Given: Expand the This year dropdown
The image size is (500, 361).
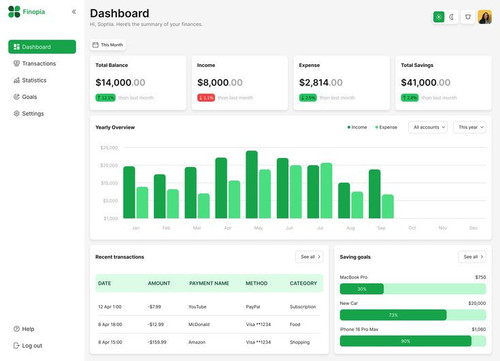Looking at the screenshot, I should [x=470, y=127].
